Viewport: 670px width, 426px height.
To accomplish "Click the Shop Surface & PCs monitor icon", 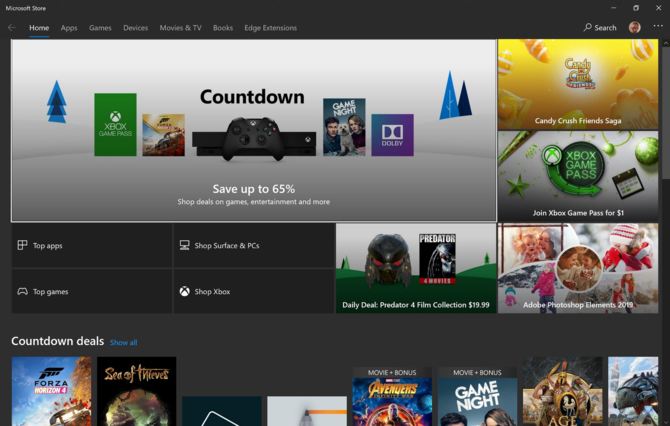I will (x=184, y=245).
